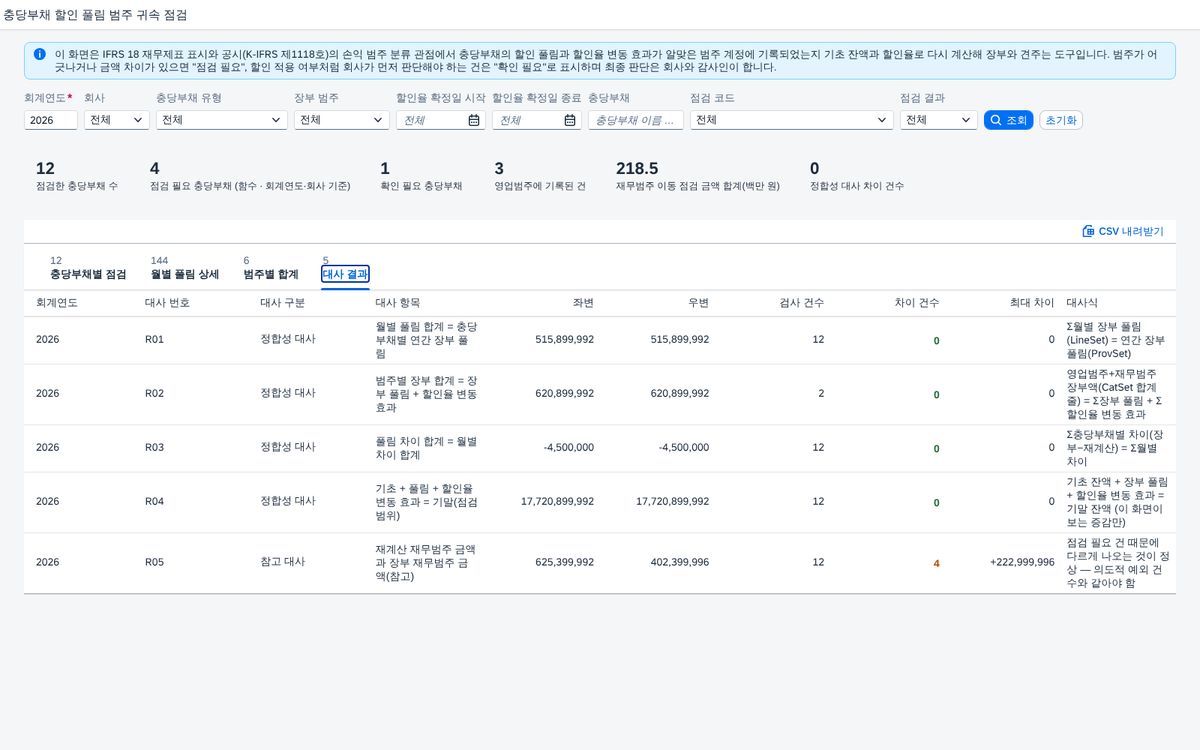This screenshot has height=750, width=1200.
Task: Click the 차이 건수 column header
Action: pyautogui.click(x=917, y=303)
